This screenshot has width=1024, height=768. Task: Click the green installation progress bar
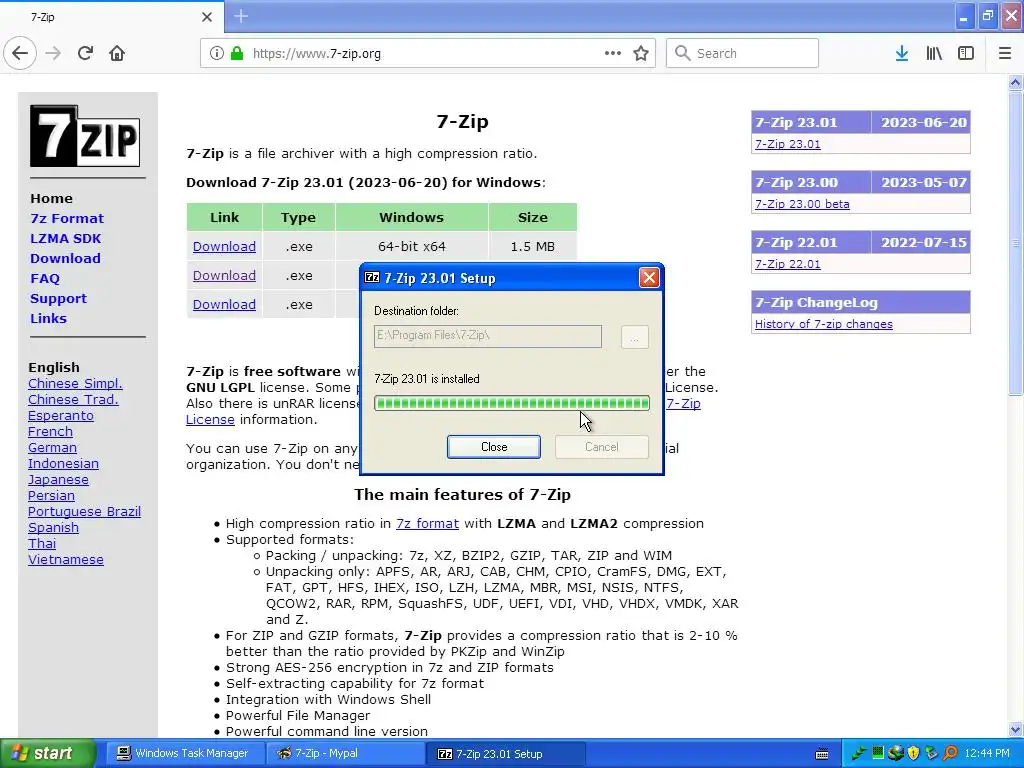(x=511, y=403)
